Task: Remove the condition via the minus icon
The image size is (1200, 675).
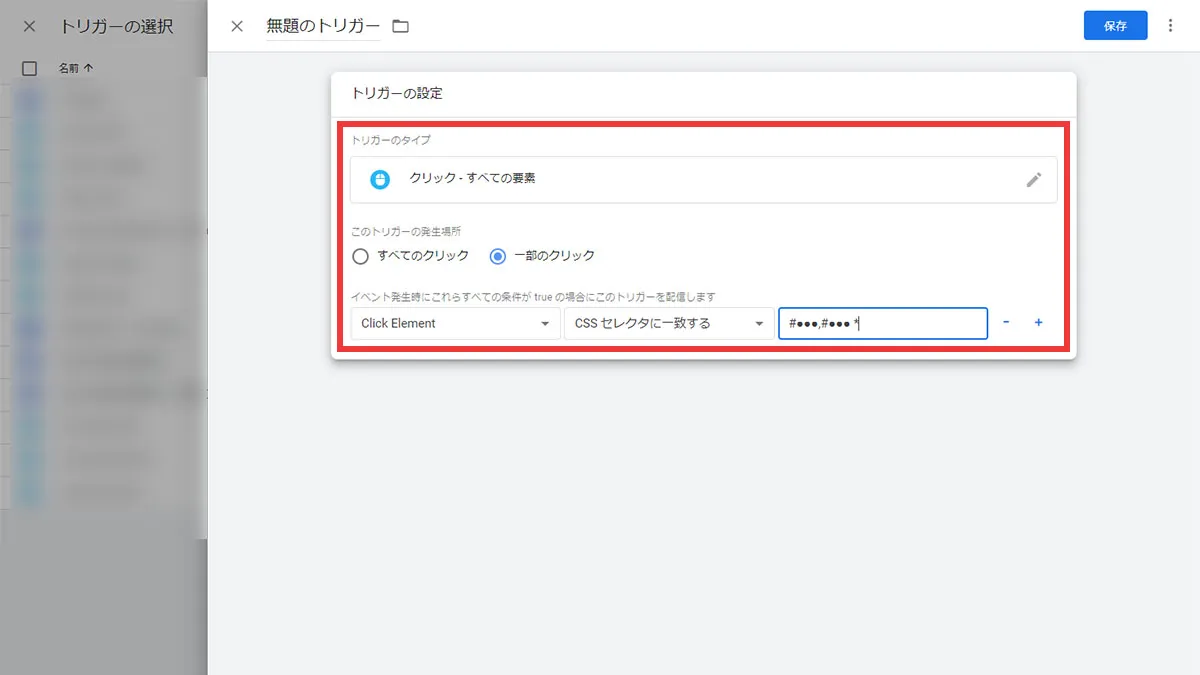Action: tap(1006, 323)
